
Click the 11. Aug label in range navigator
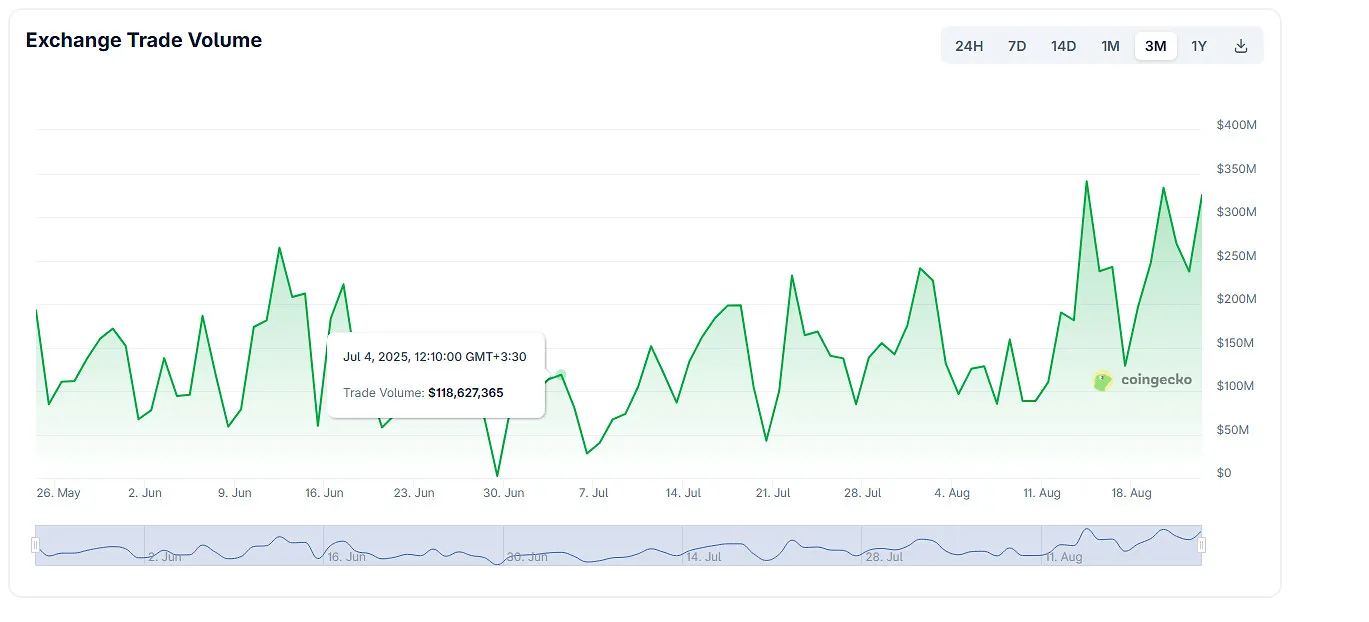tap(1063, 557)
